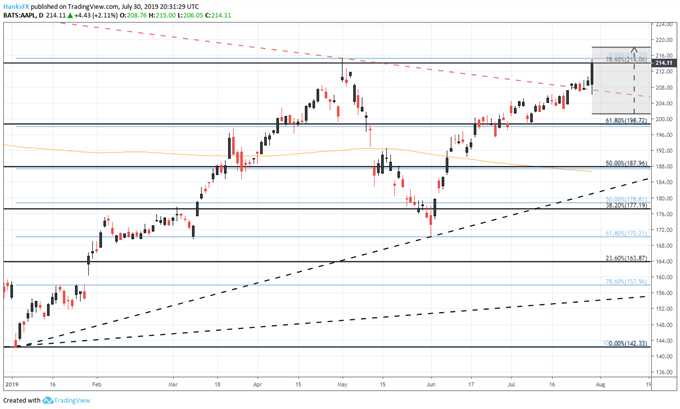Click the 172.00 price axis label
The image size is (680, 409).
pyautogui.click(x=666, y=230)
